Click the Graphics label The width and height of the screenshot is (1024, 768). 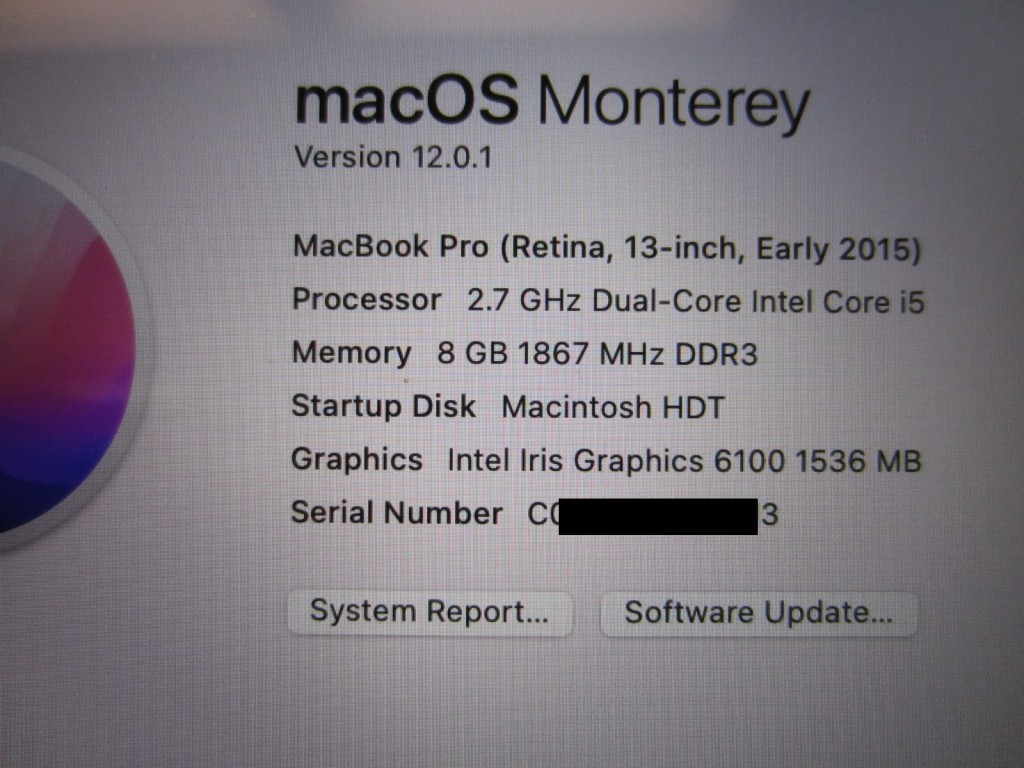[357, 460]
